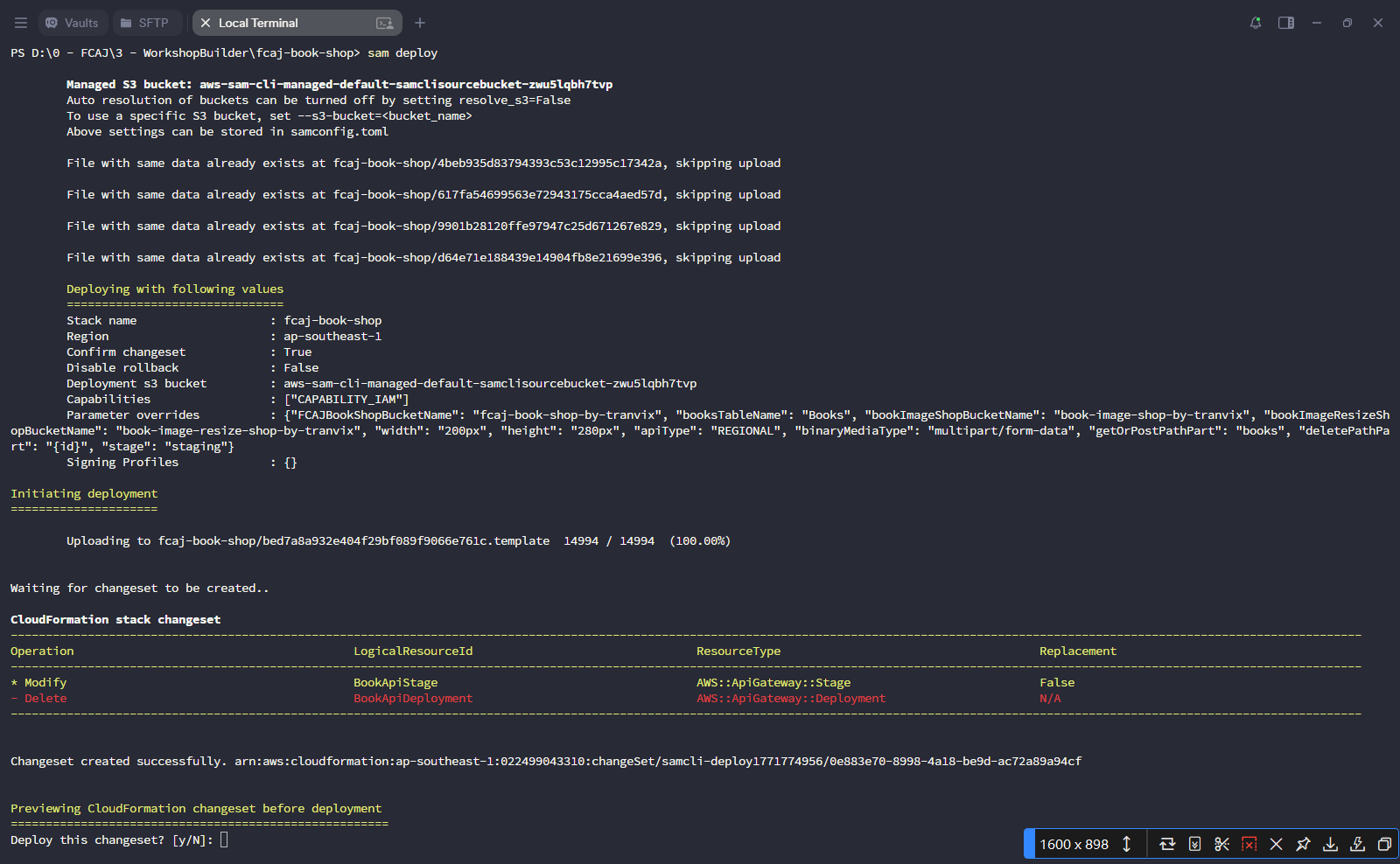Click the red dashed cancel-selection icon
Screen dimensions: 1400x864
click(1249, 844)
